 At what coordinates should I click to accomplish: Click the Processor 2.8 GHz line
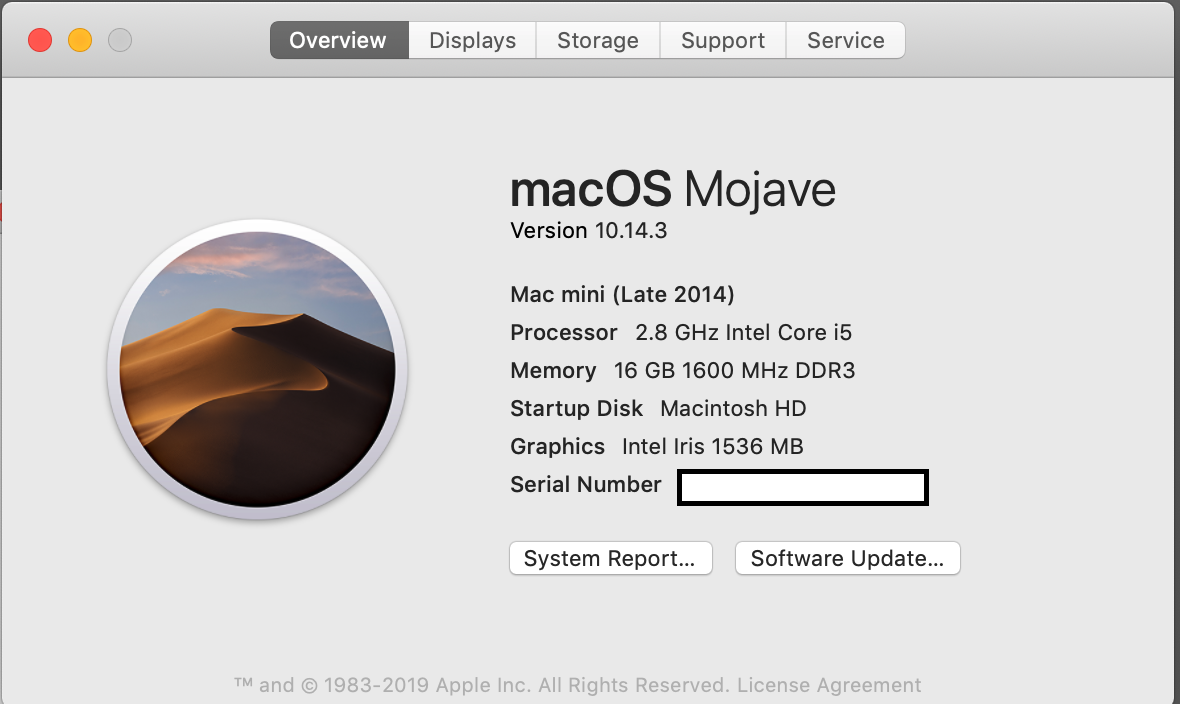coord(681,332)
